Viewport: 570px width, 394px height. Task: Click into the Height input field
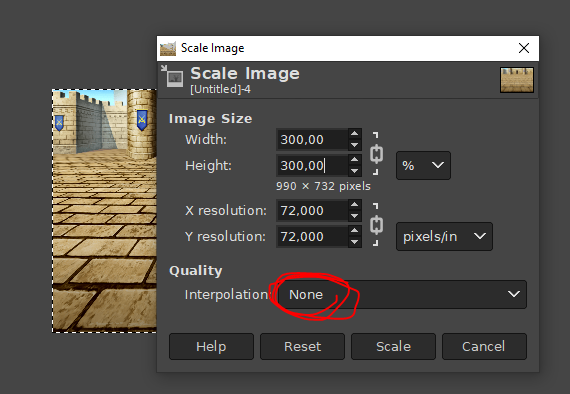tap(312, 165)
